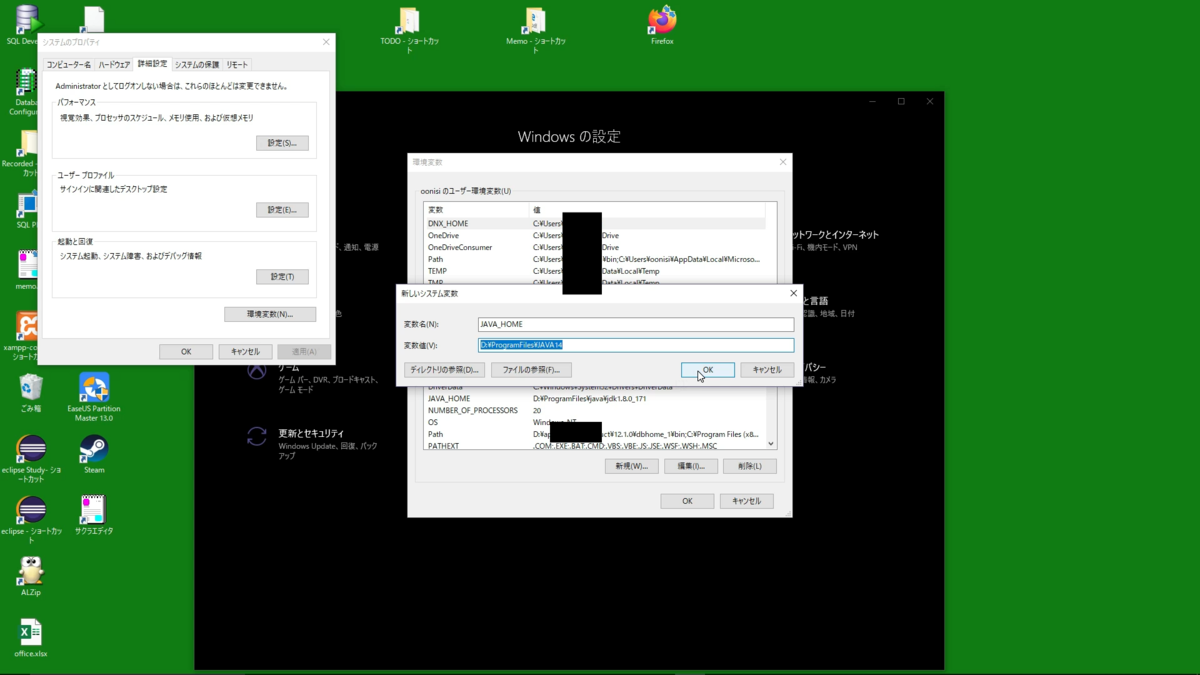Open the ALZip desktop icon
Screen dimensions: 1200x675
(31, 577)
